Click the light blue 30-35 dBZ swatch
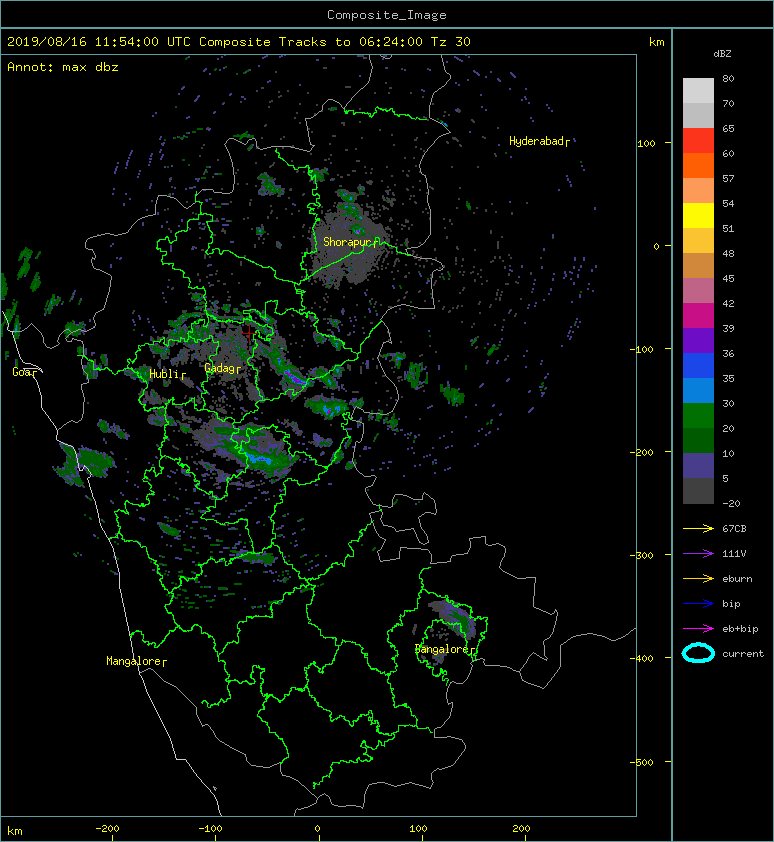This screenshot has width=774, height=842. (x=698, y=391)
